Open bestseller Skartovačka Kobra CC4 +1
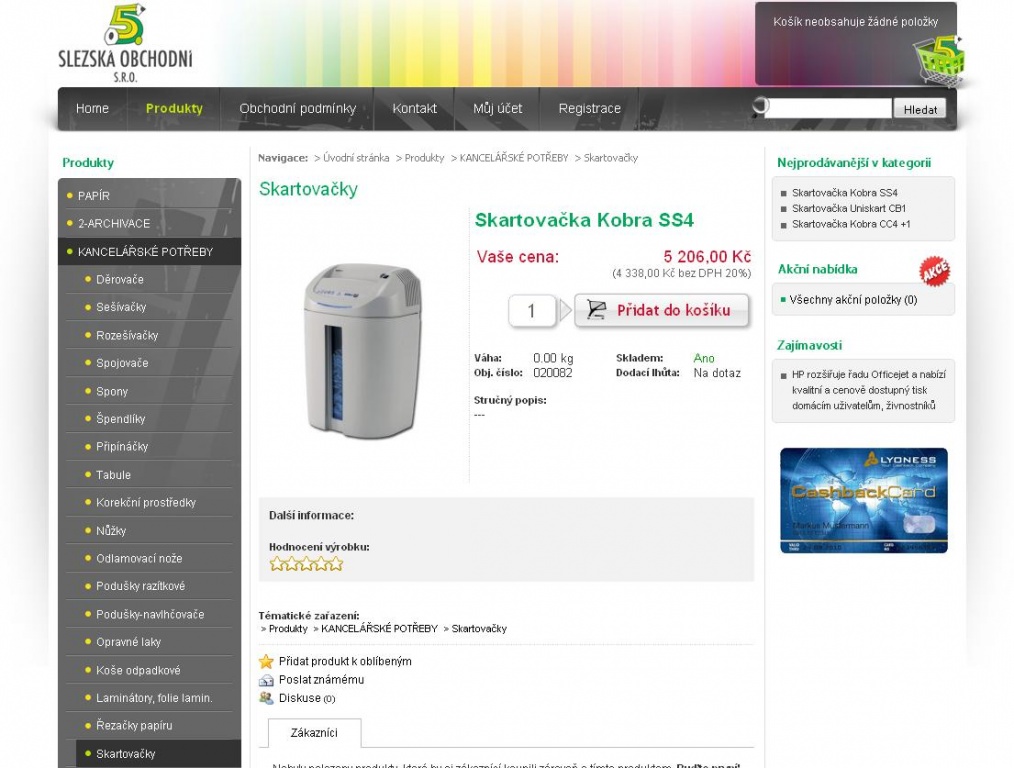Image resolution: width=1014 pixels, height=768 pixels. 851,224
